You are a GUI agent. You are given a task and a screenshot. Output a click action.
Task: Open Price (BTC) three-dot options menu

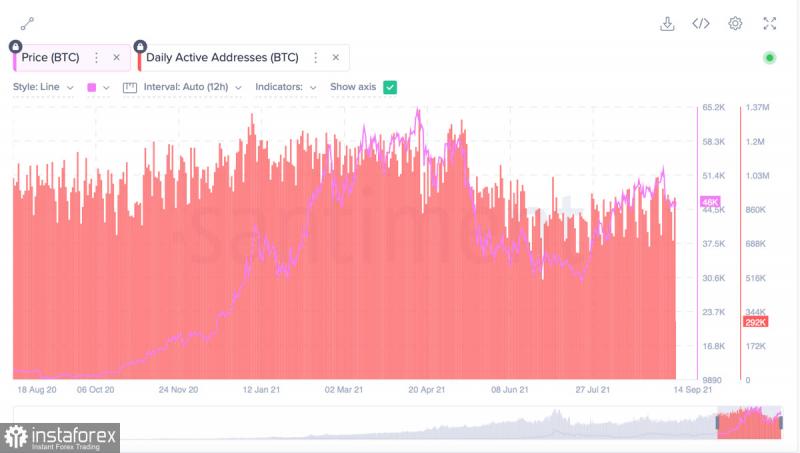tap(96, 58)
